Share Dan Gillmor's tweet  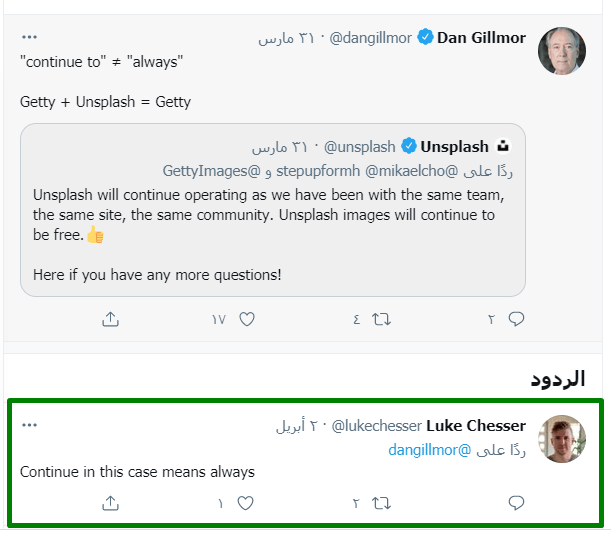111,319
